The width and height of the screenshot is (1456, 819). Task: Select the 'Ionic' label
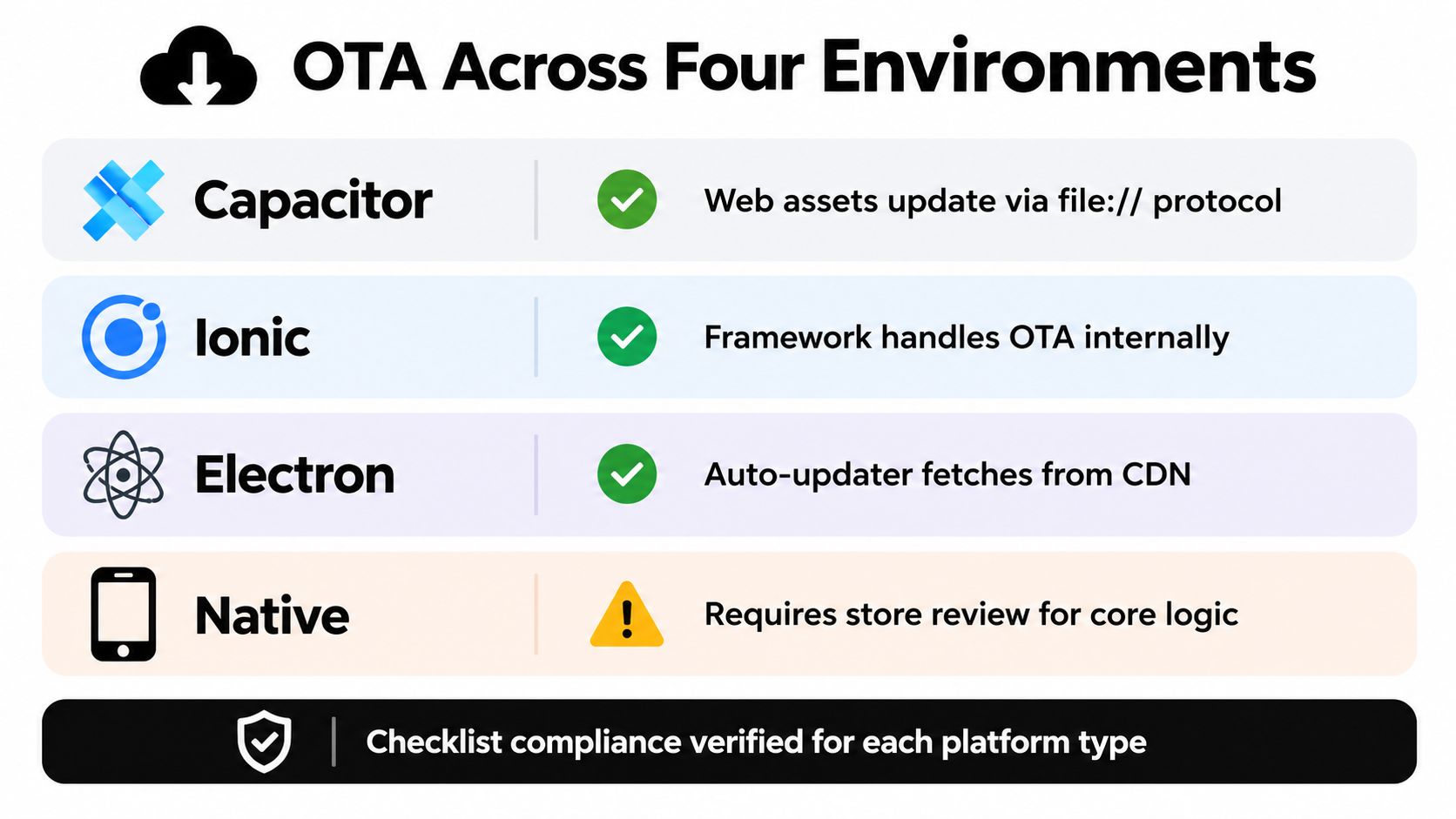pos(253,338)
